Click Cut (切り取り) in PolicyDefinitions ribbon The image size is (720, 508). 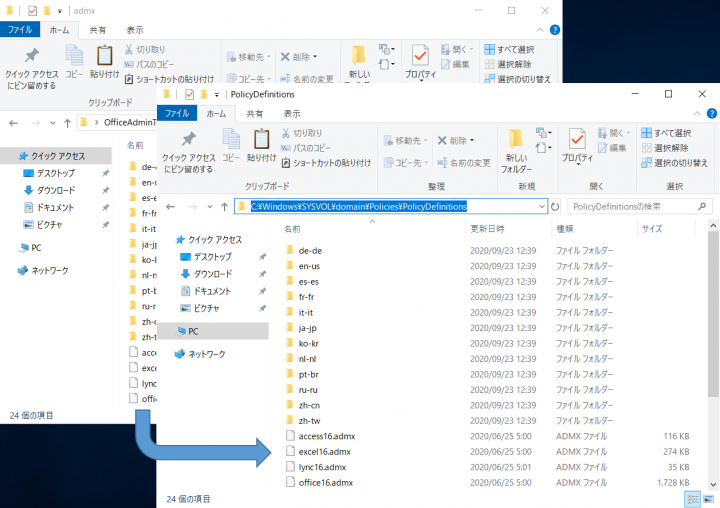click(x=302, y=133)
